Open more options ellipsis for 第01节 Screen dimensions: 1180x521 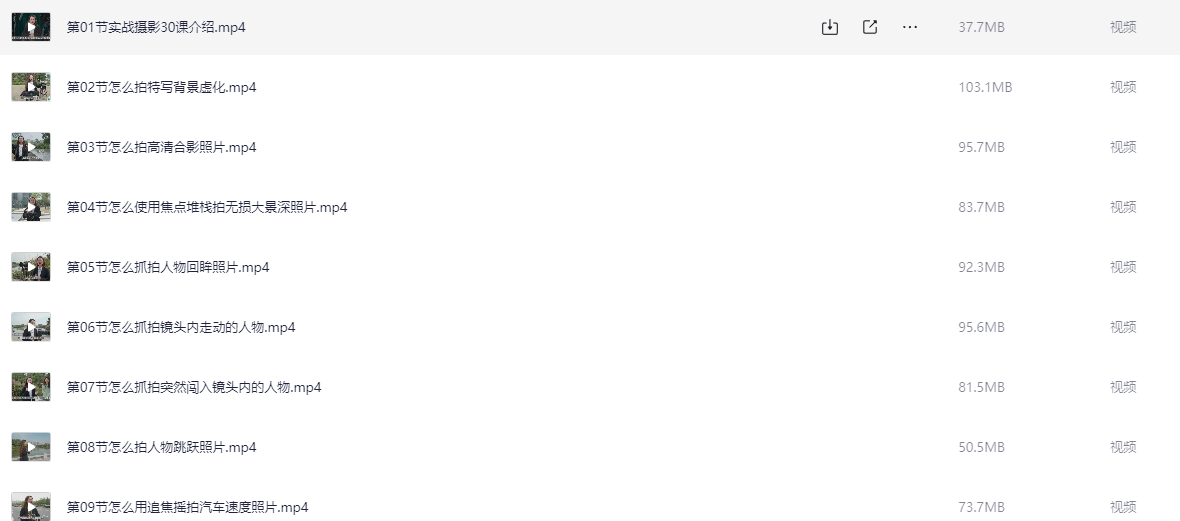910,27
